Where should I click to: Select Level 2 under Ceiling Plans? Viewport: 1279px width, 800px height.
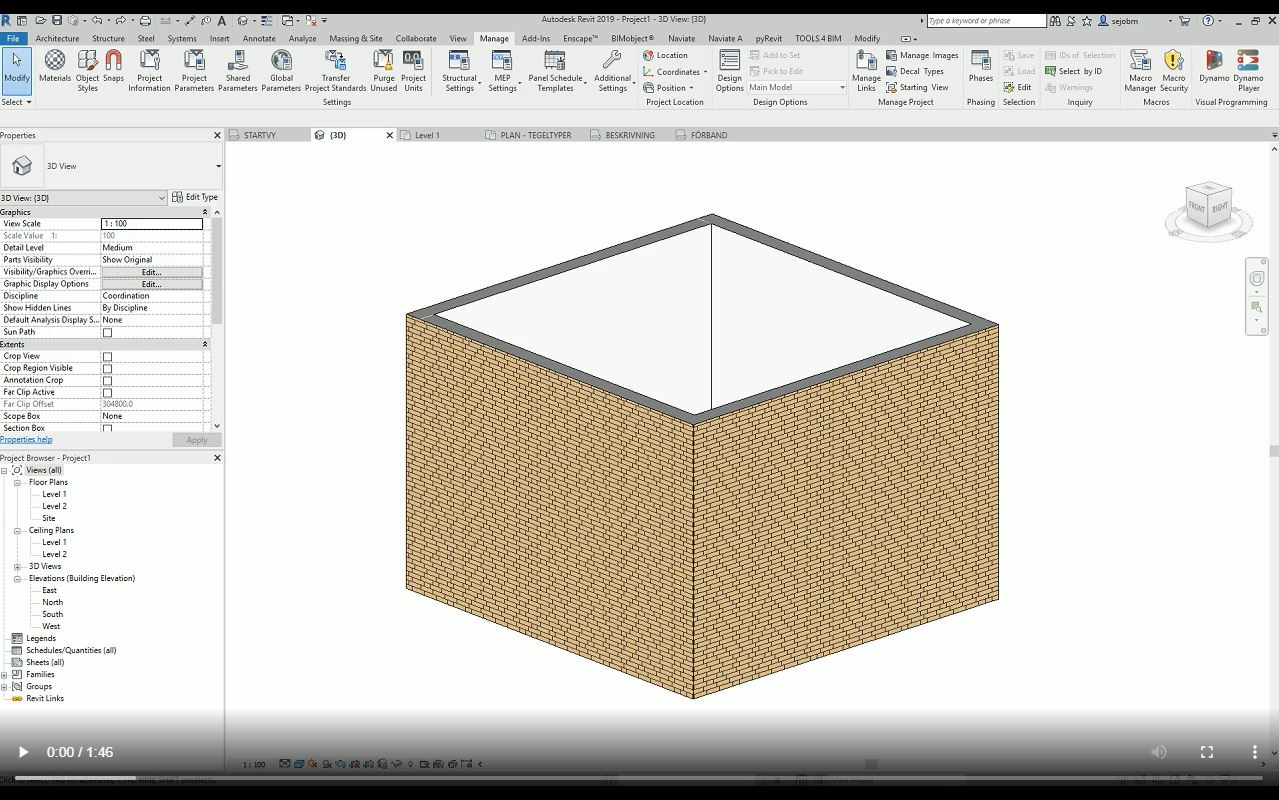coord(54,554)
